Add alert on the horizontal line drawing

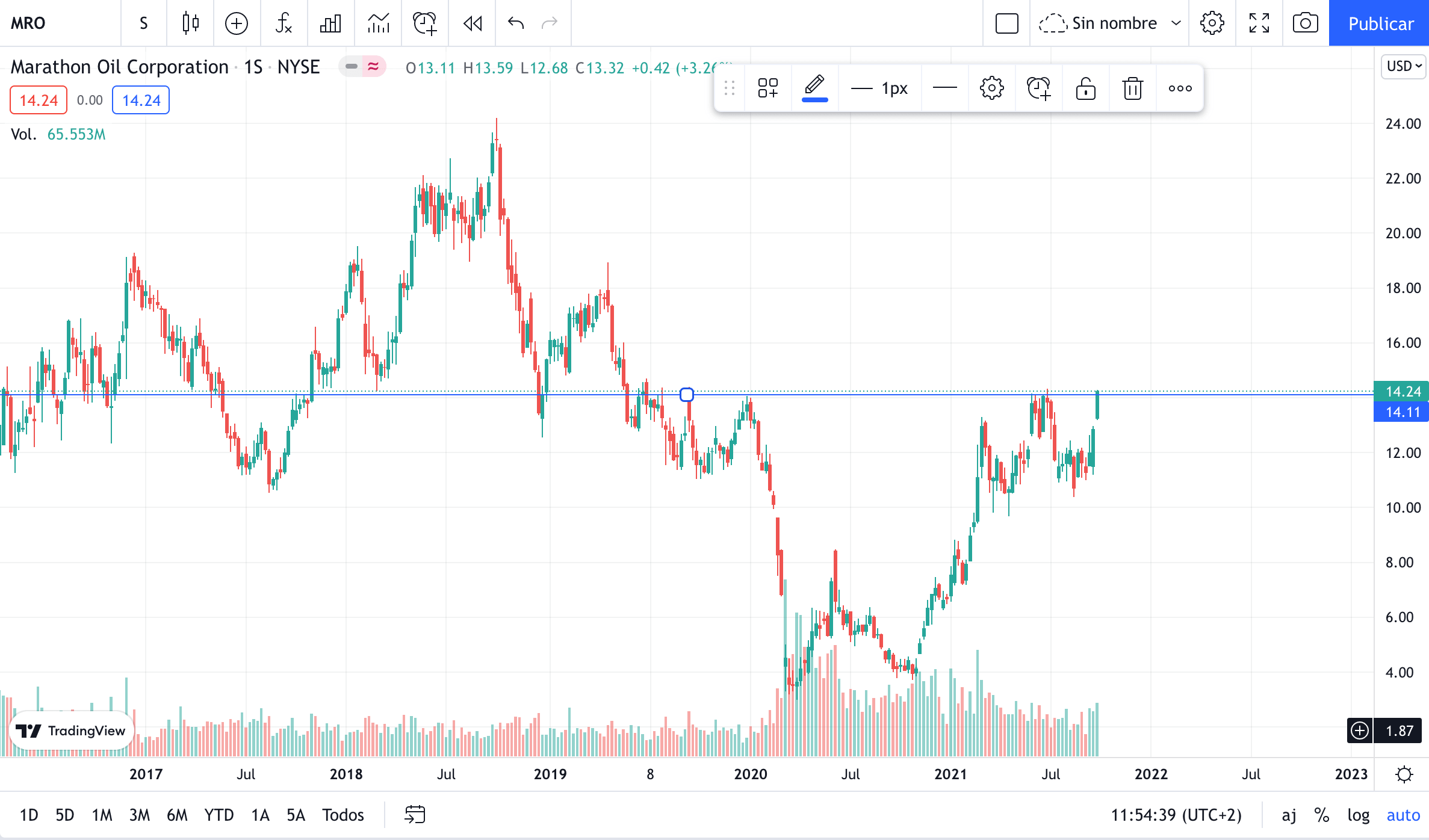pyautogui.click(x=1039, y=88)
